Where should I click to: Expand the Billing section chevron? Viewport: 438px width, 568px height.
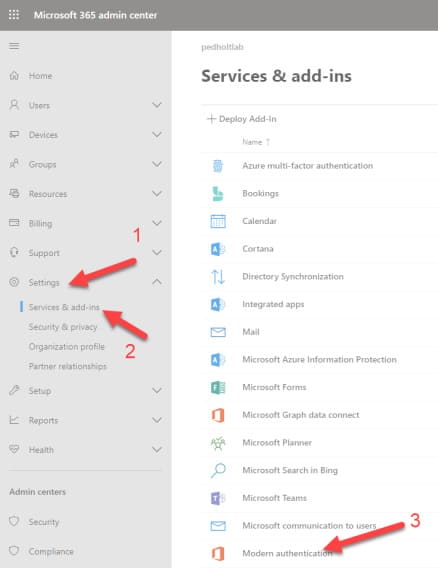click(157, 223)
